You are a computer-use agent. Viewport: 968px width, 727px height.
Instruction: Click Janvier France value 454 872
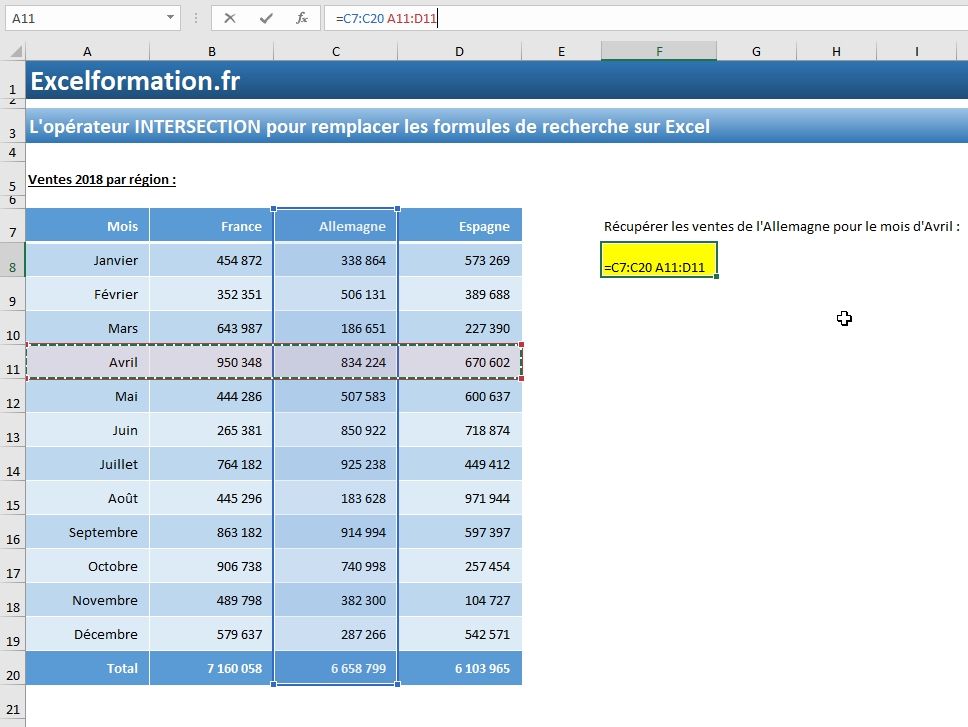(x=212, y=260)
